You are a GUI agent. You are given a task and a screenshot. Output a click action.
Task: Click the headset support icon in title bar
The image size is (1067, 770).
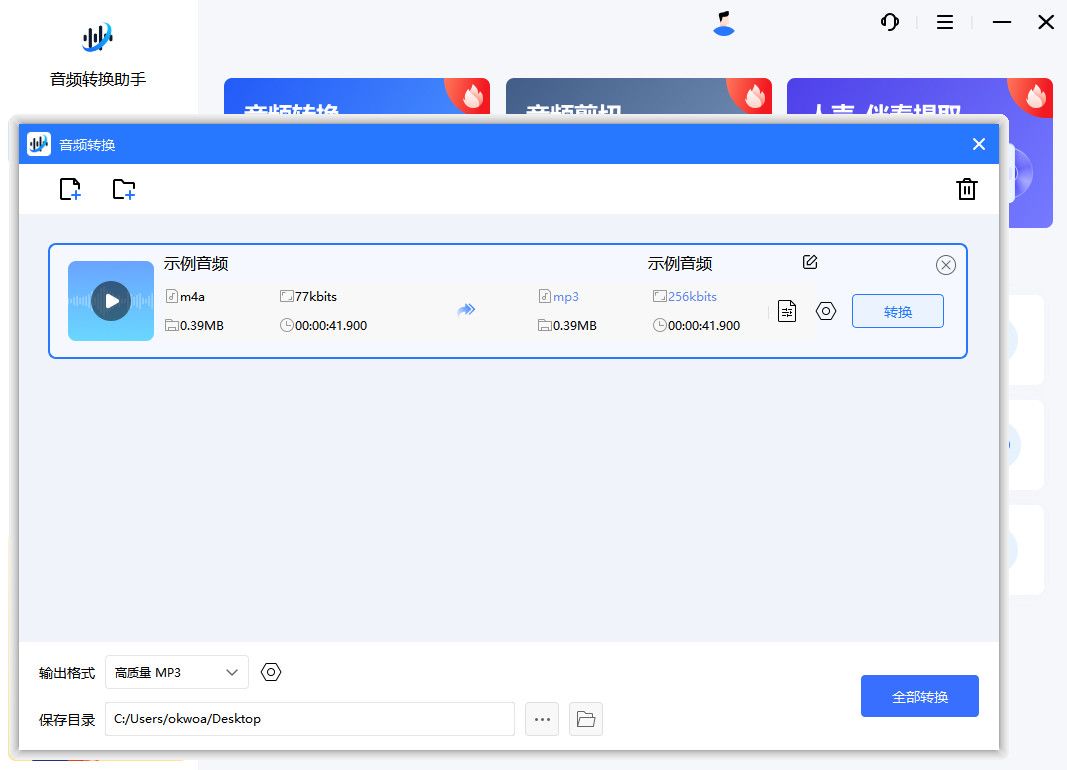coord(889,22)
